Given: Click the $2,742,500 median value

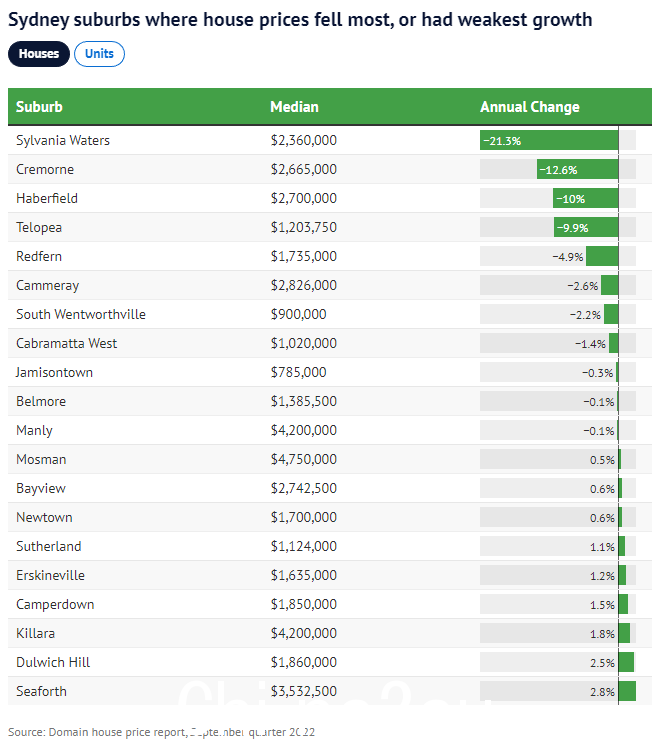Looking at the screenshot, I should click(303, 488).
